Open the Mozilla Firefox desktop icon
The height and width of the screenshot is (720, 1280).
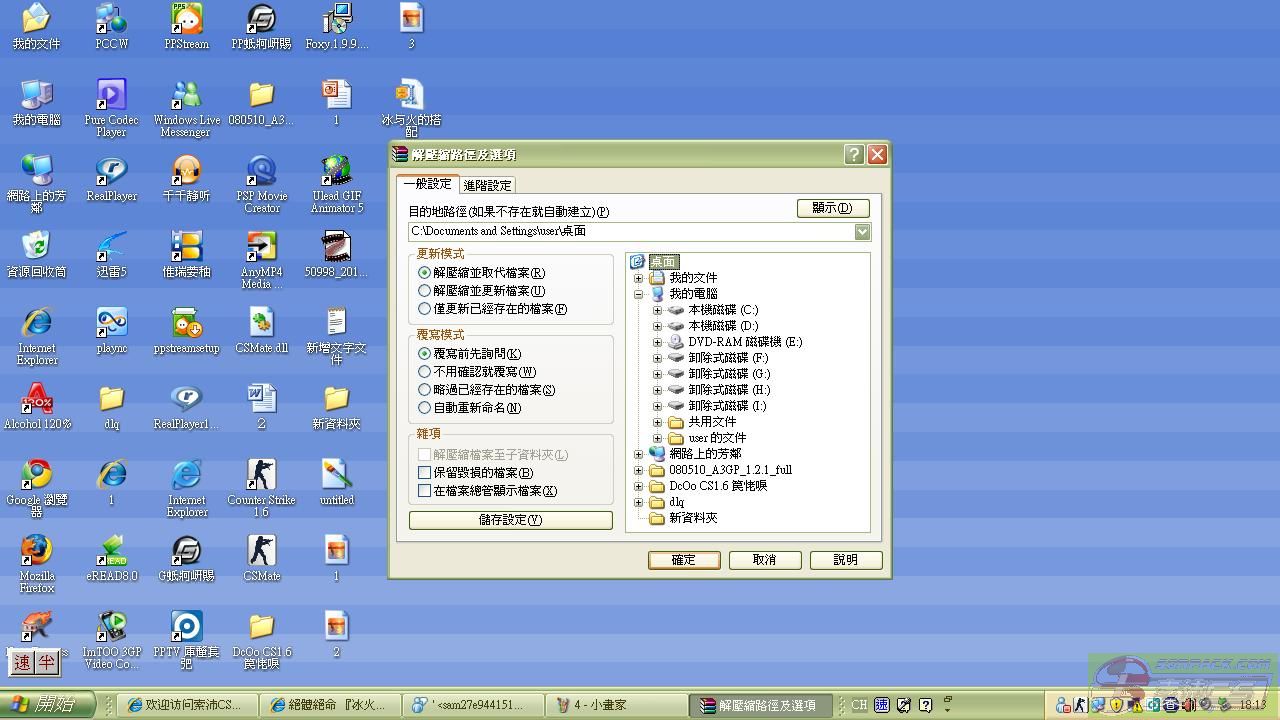[36, 552]
